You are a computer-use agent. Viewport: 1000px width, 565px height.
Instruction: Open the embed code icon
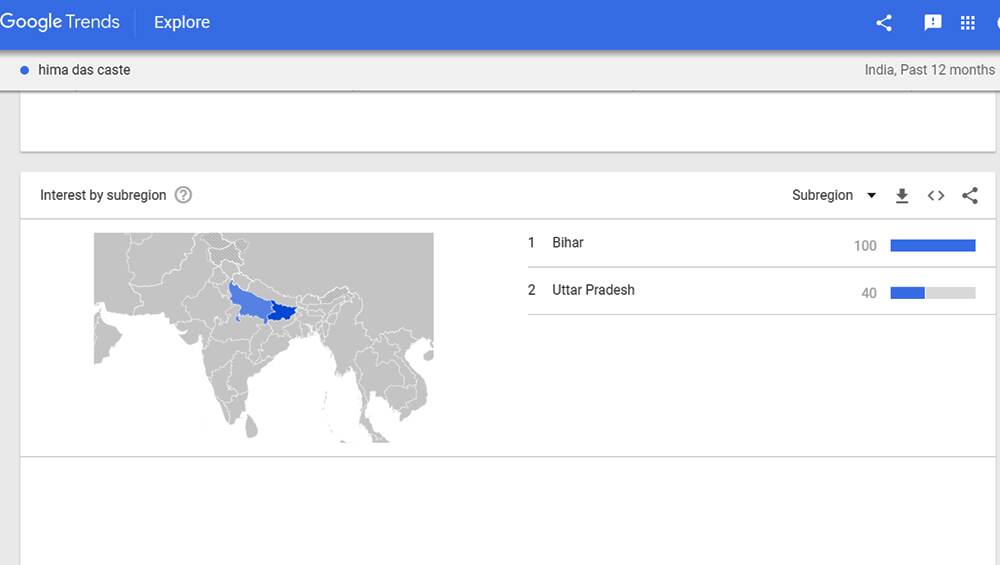point(936,195)
